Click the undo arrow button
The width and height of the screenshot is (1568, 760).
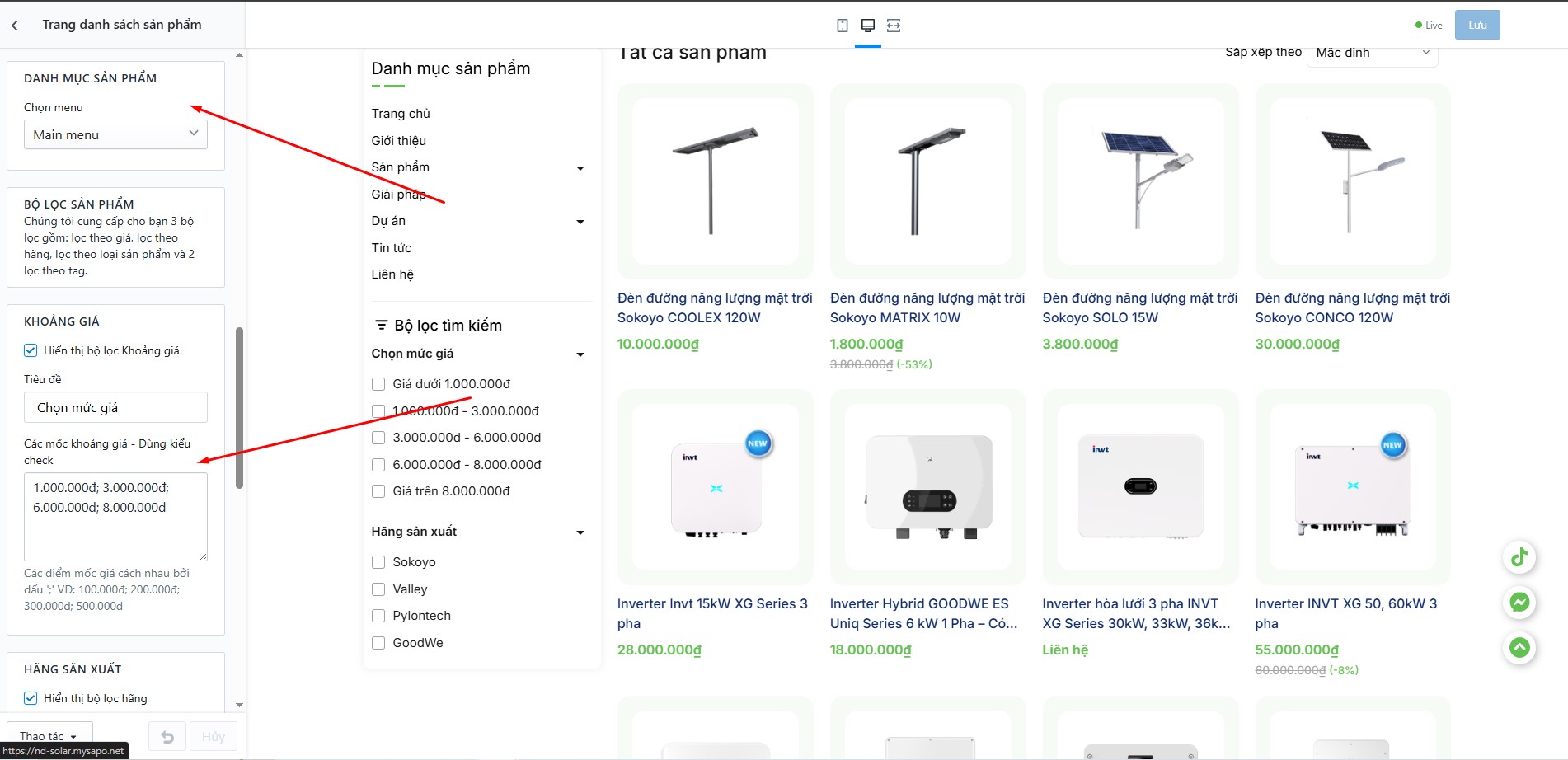167,737
